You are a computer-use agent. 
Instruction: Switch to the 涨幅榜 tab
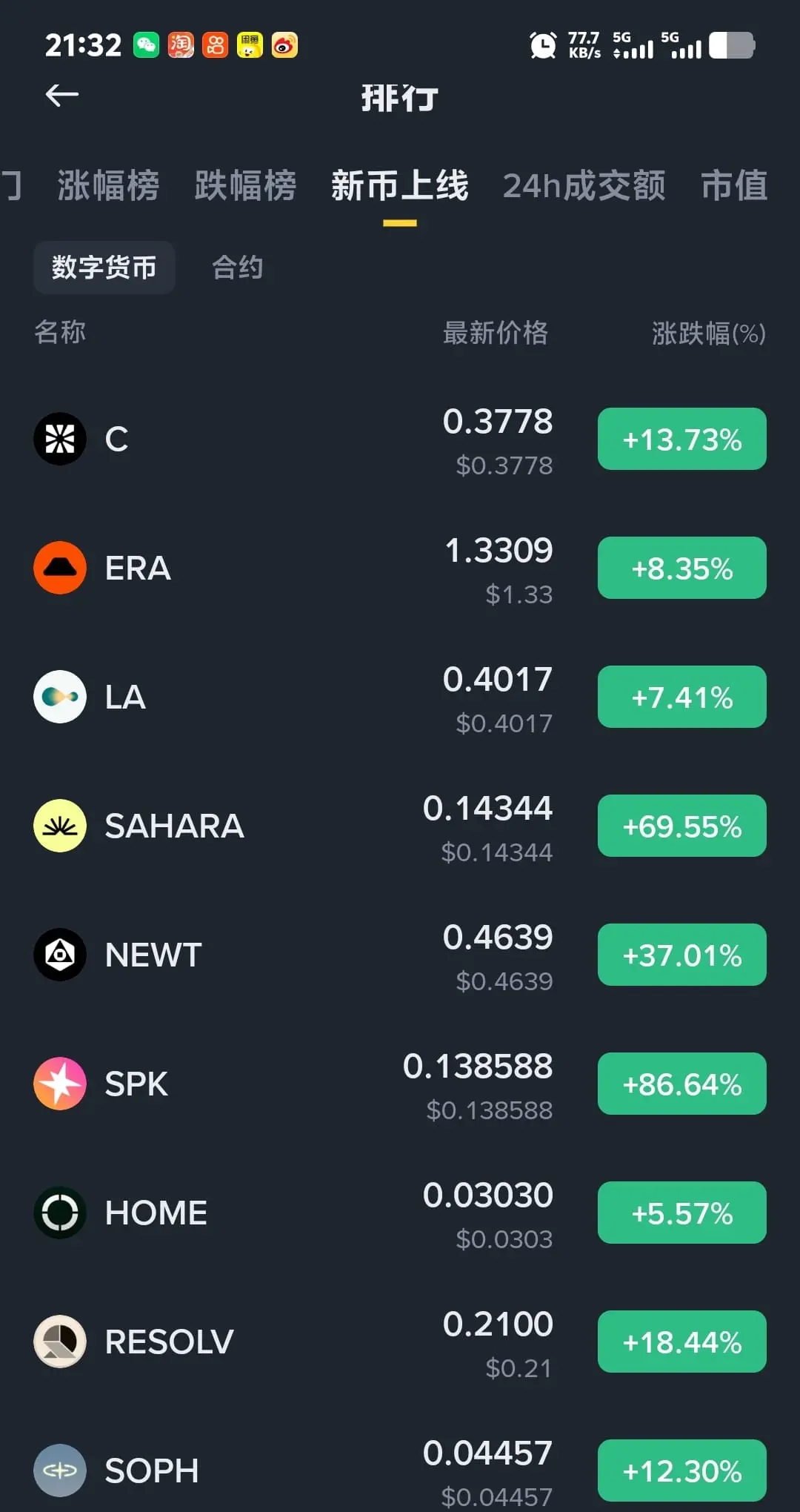[x=108, y=185]
